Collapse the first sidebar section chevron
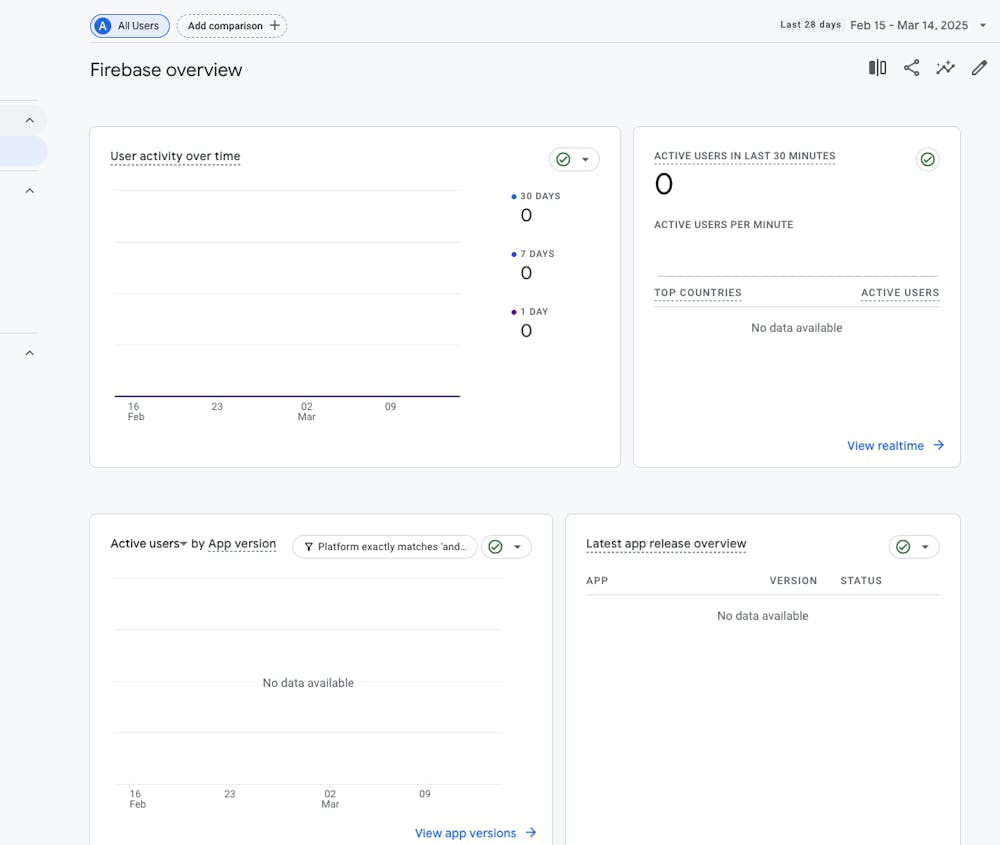 tap(29, 120)
